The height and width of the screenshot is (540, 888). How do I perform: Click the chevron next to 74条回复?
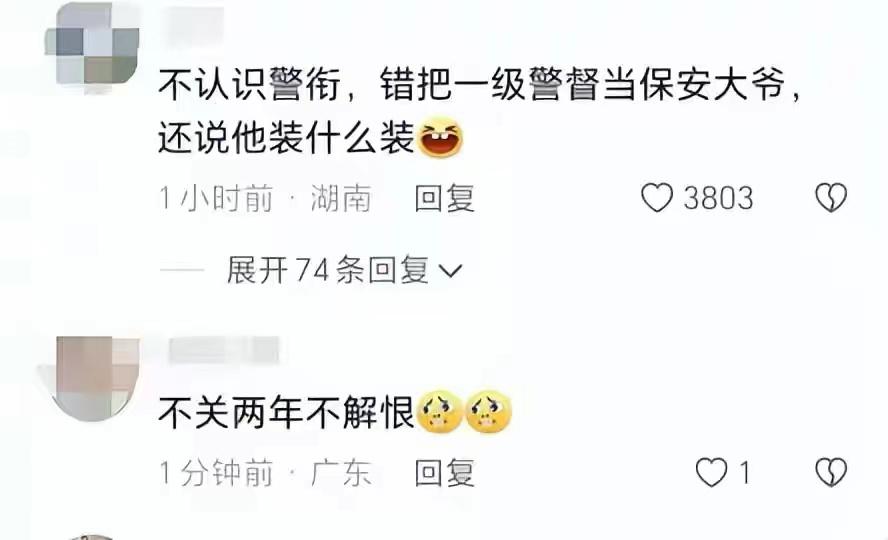click(451, 272)
